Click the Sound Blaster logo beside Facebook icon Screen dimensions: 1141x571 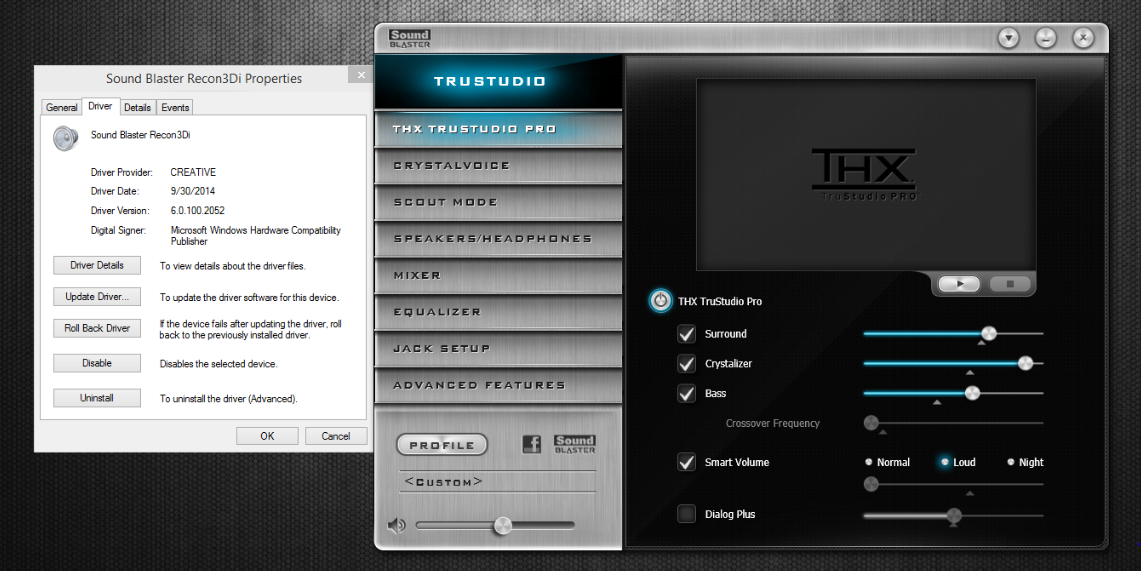point(575,444)
